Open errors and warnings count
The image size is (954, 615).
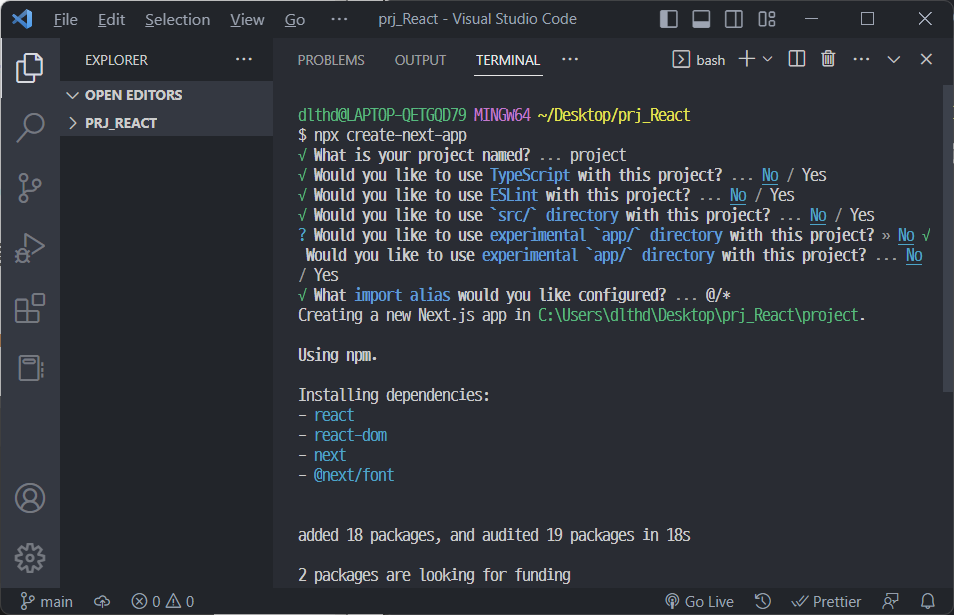coord(162,602)
